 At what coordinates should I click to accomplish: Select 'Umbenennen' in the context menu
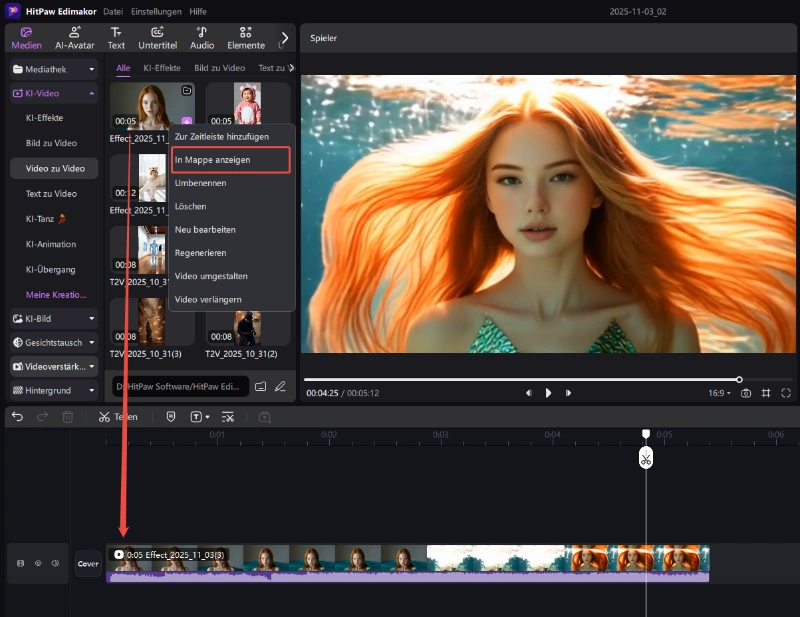coord(200,183)
